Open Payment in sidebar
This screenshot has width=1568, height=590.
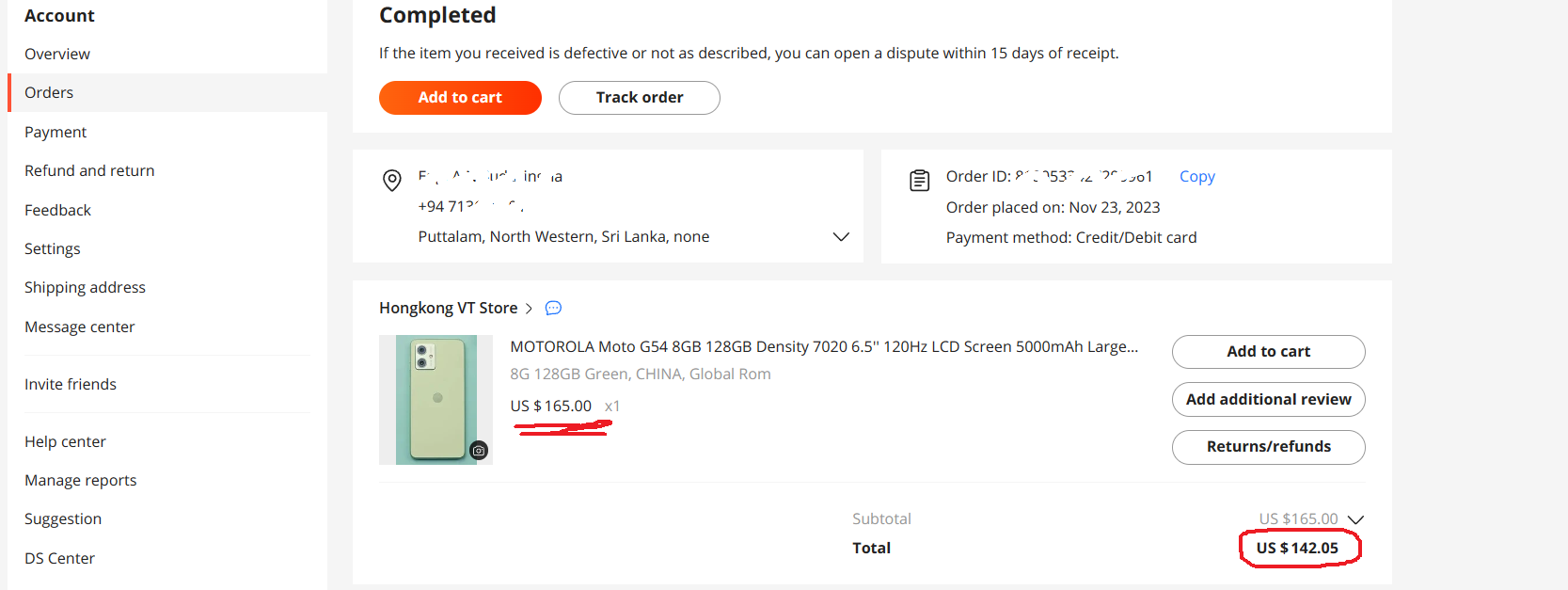(55, 132)
